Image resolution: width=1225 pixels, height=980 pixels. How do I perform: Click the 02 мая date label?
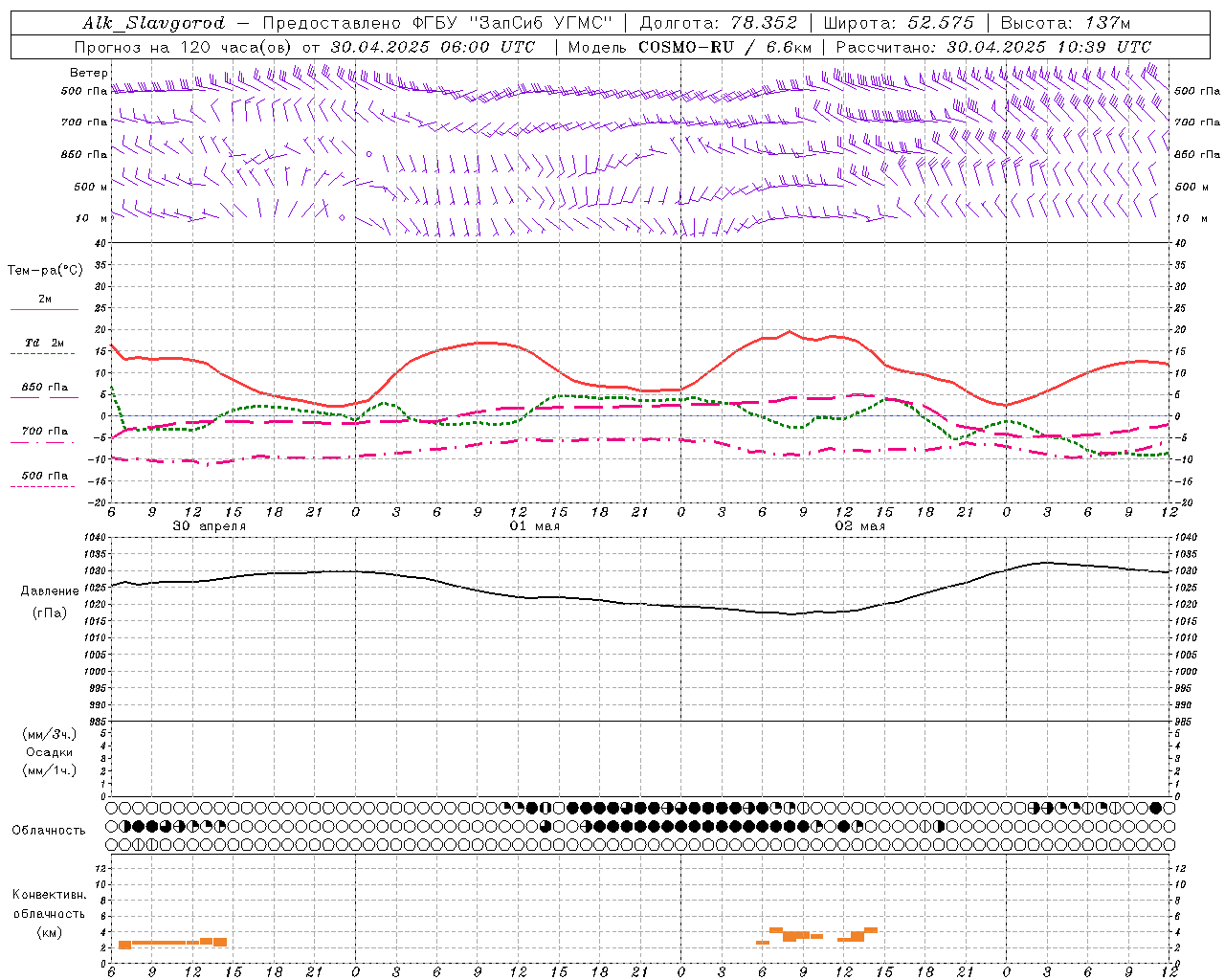point(860,526)
